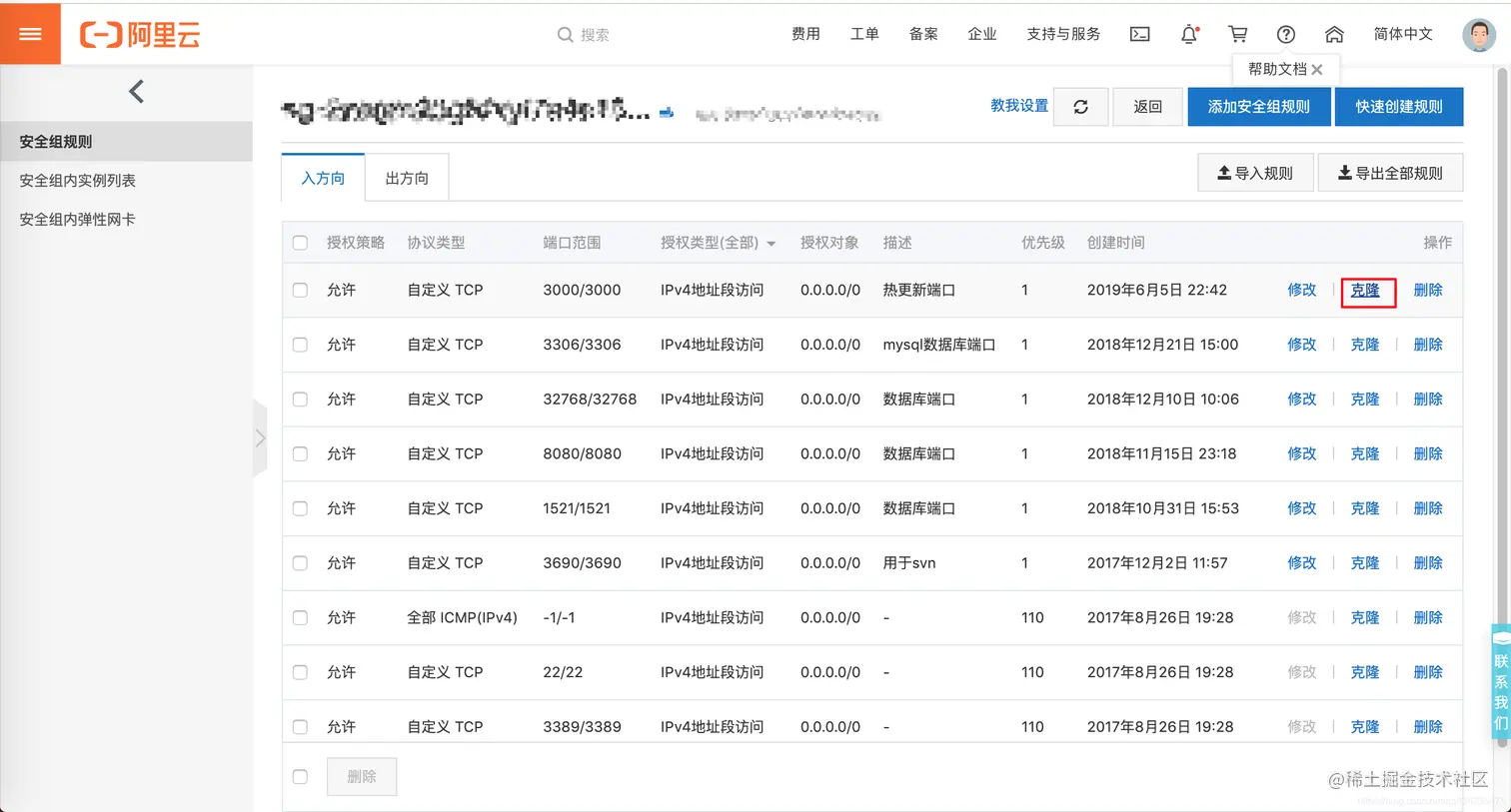The image size is (1511, 812).
Task: Click 克隆 for the 3690/3690 rule
Action: point(1365,563)
